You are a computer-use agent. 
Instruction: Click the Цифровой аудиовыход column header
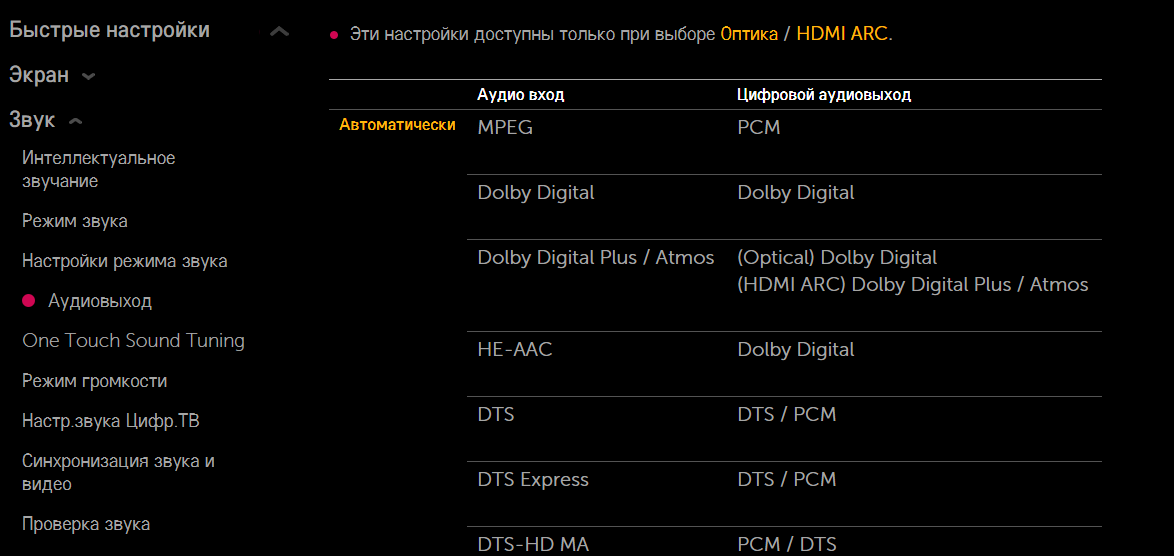click(824, 95)
